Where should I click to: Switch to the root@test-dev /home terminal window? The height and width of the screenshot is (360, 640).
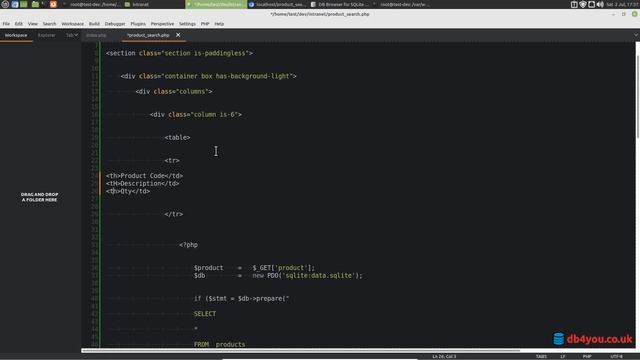click(92, 4)
